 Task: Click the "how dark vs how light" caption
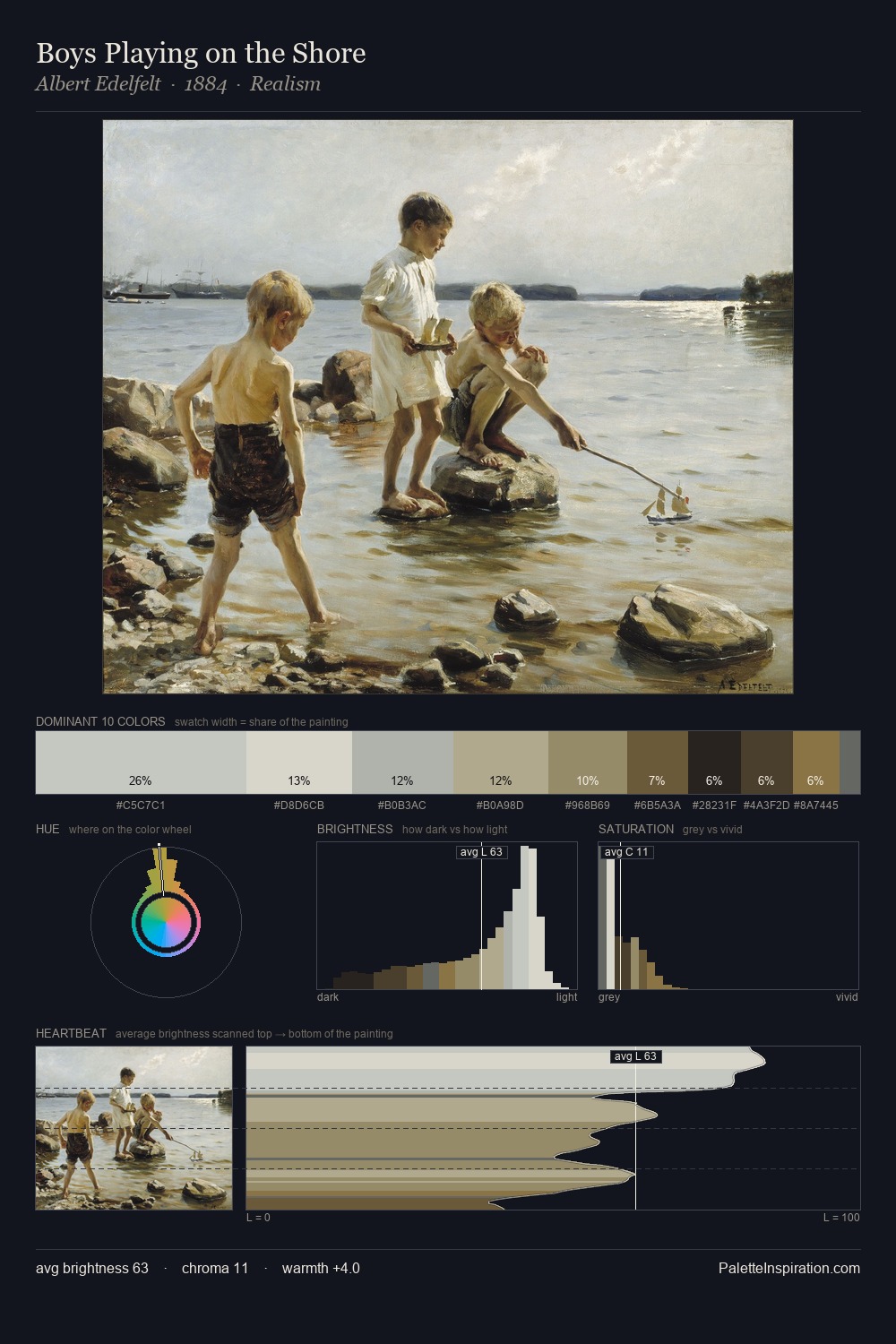coord(455,829)
